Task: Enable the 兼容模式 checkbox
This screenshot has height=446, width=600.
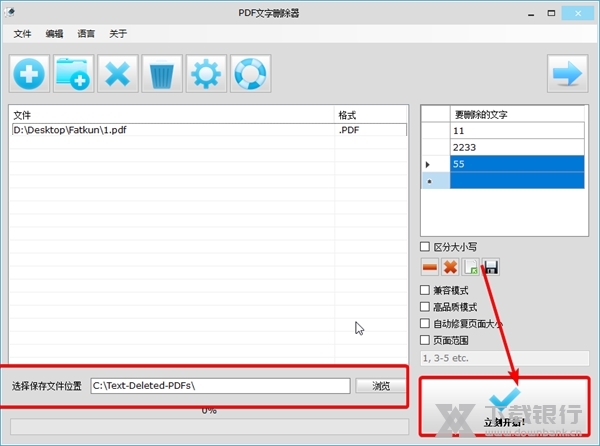Action: click(x=425, y=290)
